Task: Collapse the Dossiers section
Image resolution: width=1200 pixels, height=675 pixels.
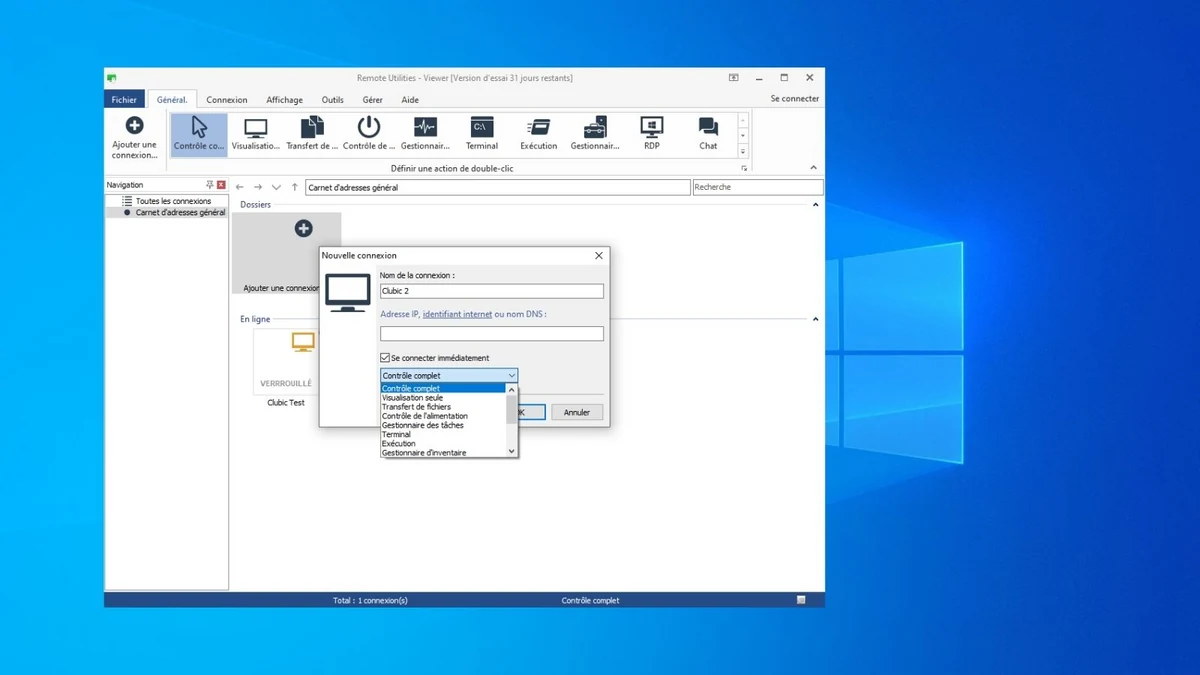Action: point(815,205)
